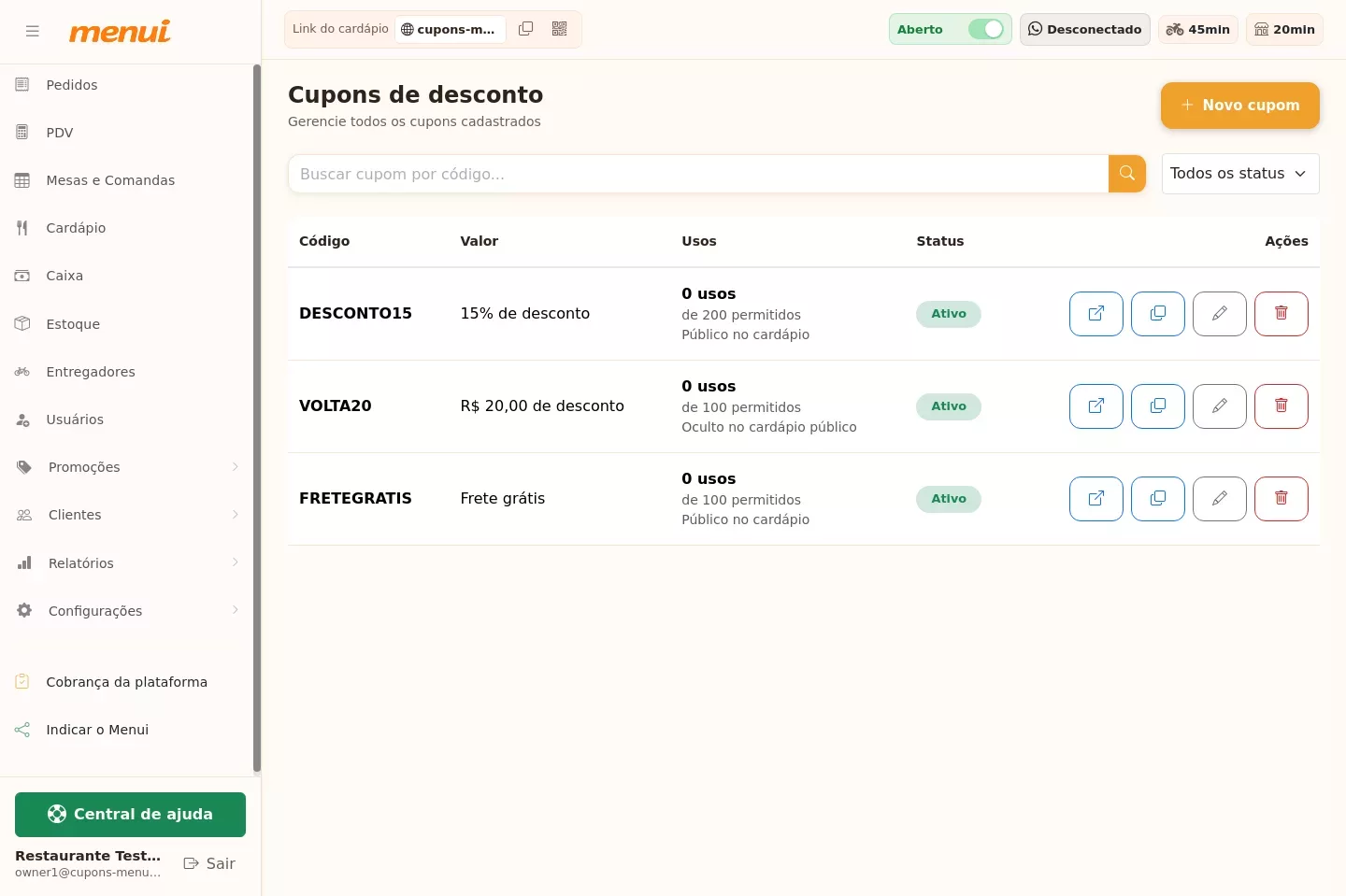Click 'R$ 20,00 de desconto' value

click(x=542, y=406)
